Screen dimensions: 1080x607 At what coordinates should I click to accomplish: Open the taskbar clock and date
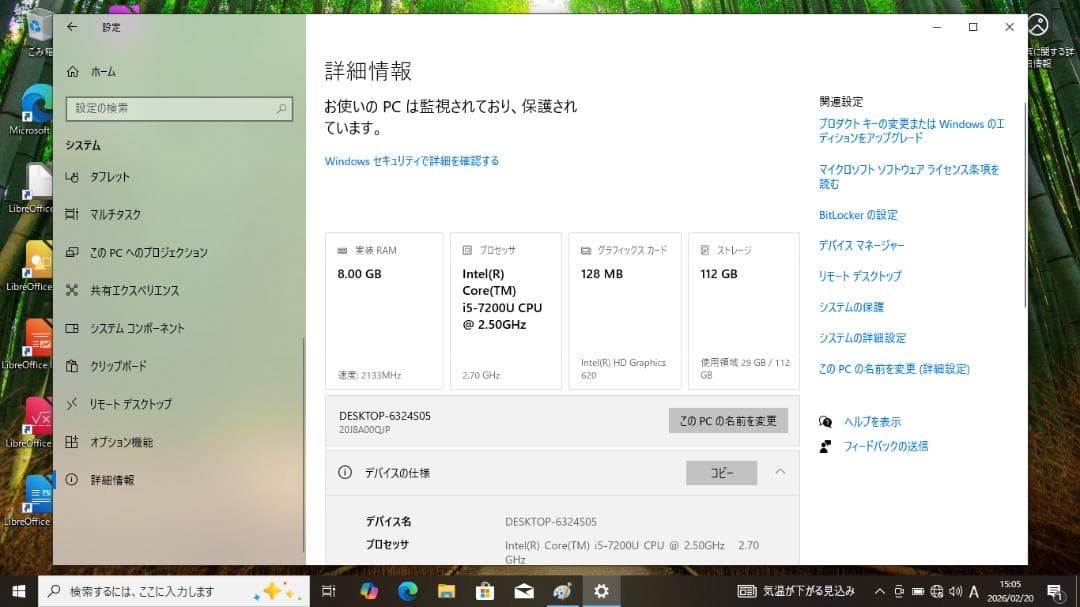pos(1010,591)
